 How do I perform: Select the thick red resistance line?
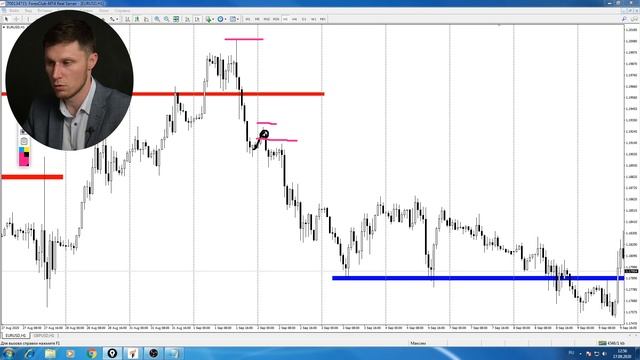point(228,94)
